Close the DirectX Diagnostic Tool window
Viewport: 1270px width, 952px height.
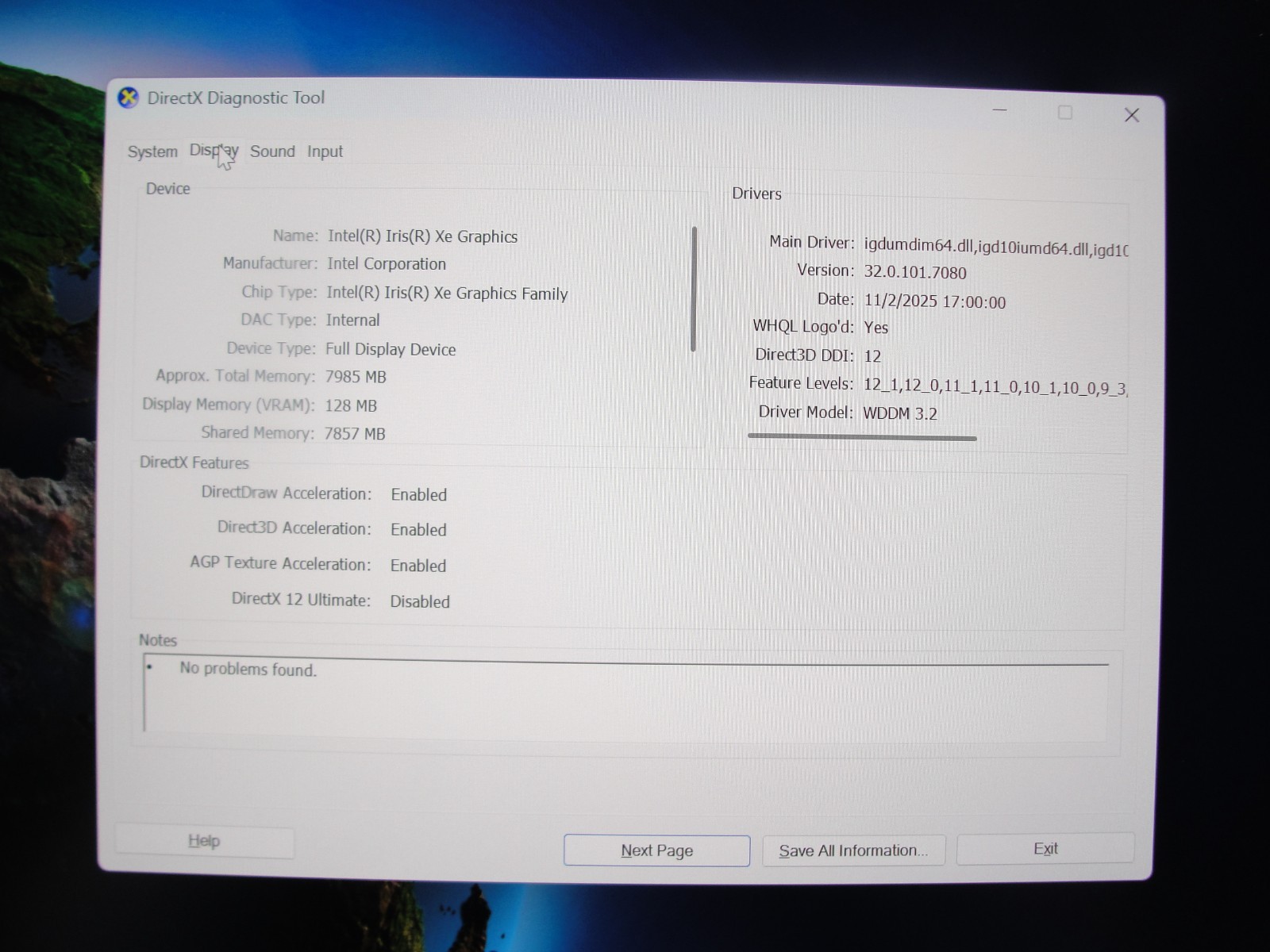1132,115
